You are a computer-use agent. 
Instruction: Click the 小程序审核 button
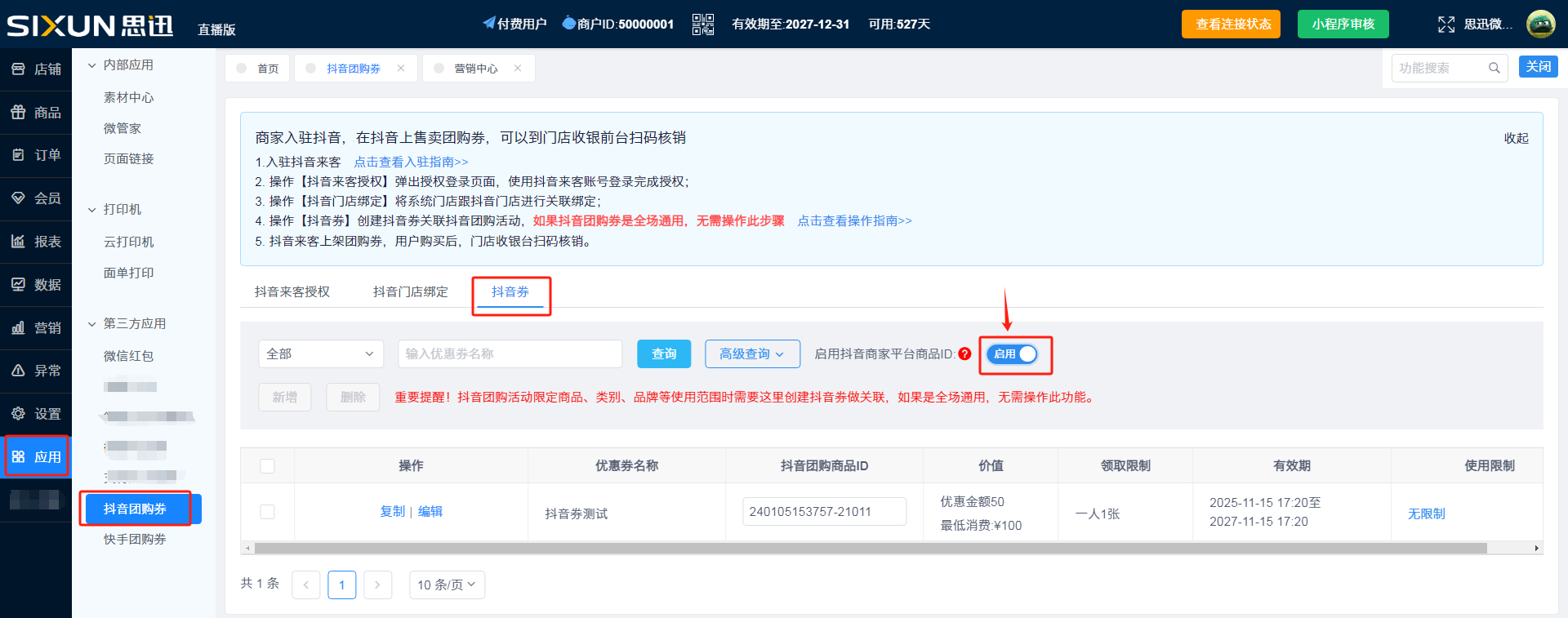pos(1343,24)
